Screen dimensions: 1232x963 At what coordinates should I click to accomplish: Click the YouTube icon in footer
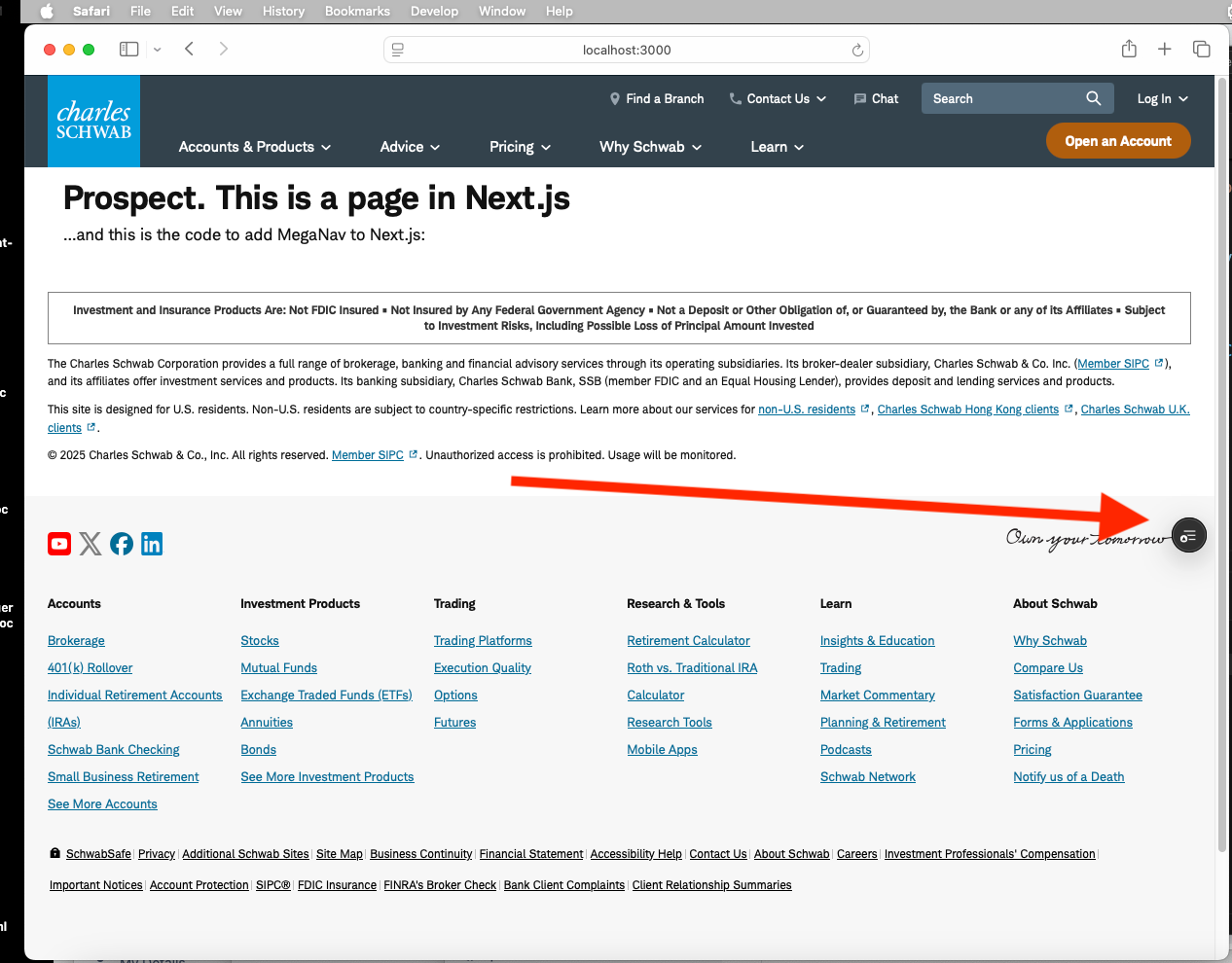pos(59,544)
